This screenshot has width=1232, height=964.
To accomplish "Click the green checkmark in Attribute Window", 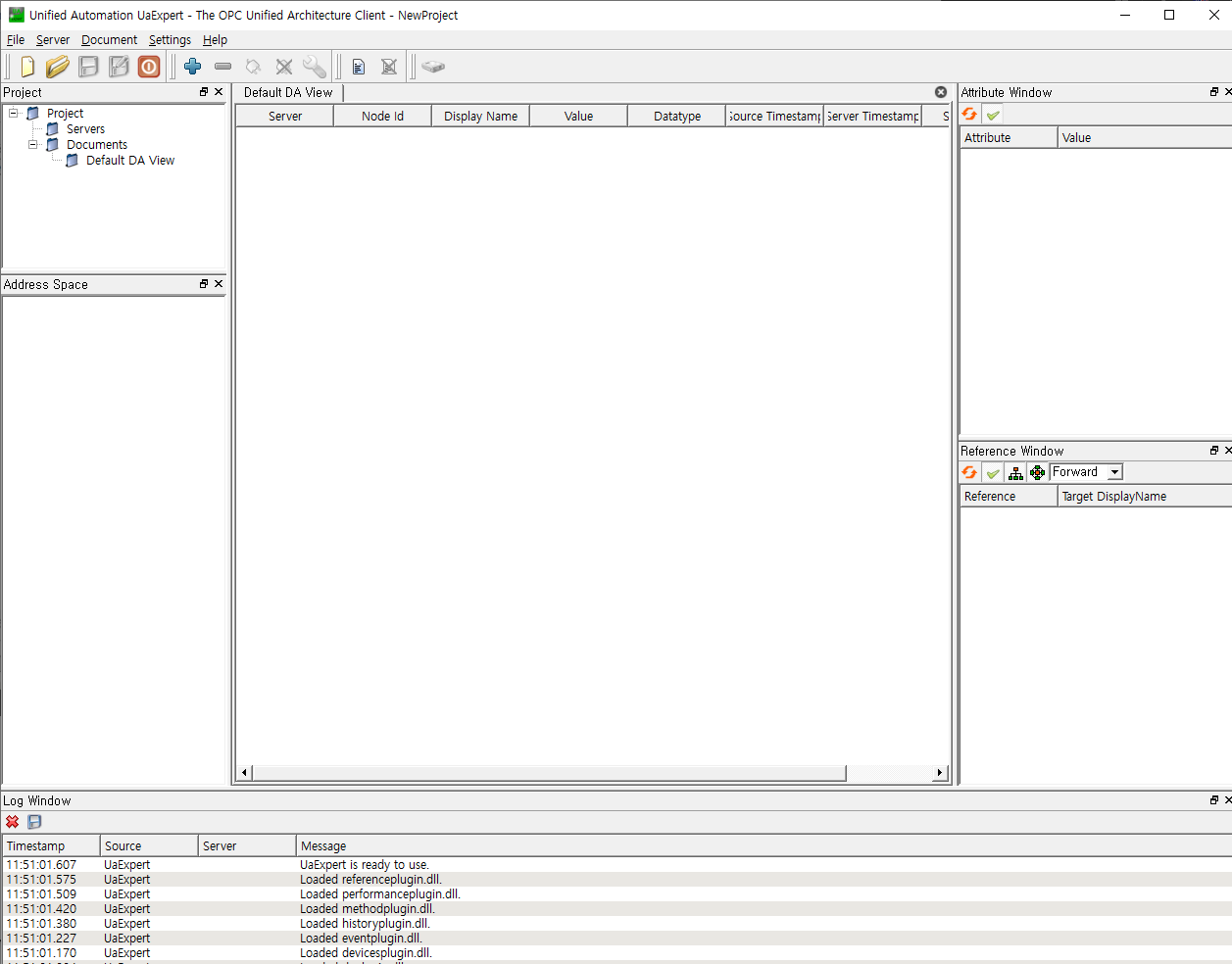I will 993,115.
